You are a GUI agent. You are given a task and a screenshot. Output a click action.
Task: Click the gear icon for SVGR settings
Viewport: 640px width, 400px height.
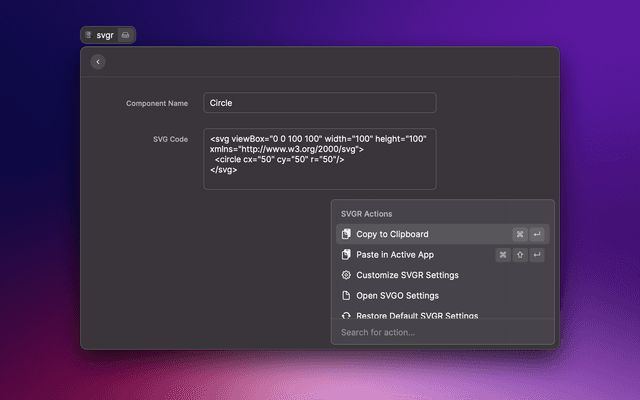tap(346, 275)
